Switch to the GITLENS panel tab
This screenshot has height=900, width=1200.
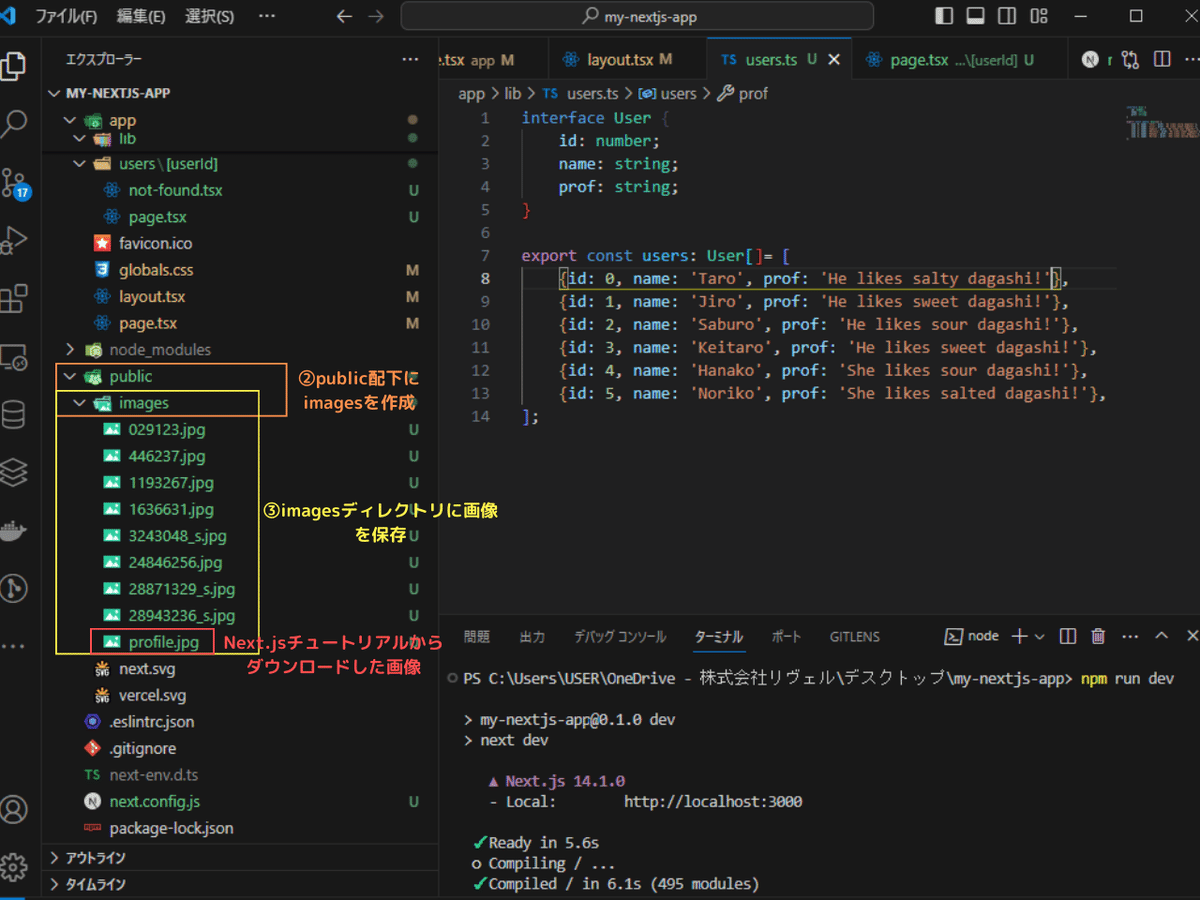click(x=854, y=636)
